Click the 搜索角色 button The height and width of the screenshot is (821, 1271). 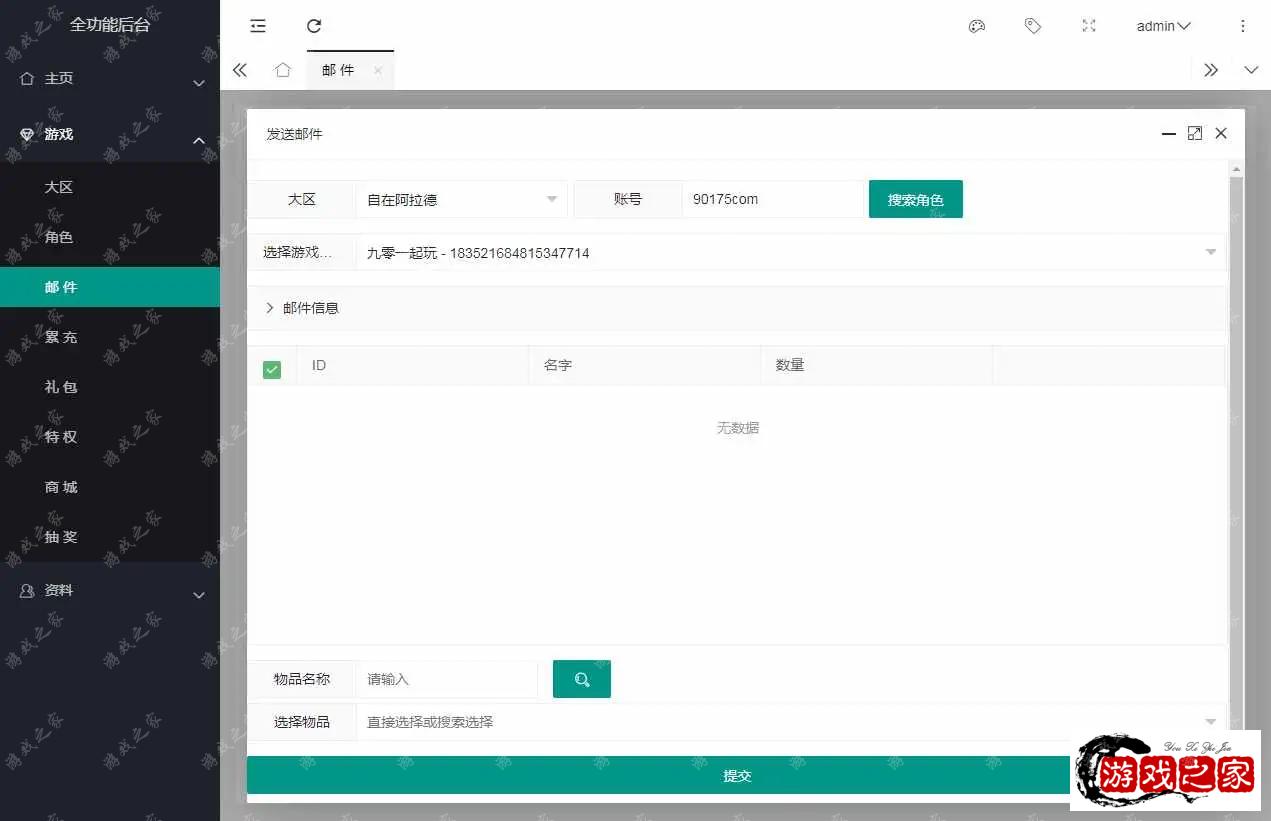click(916, 199)
